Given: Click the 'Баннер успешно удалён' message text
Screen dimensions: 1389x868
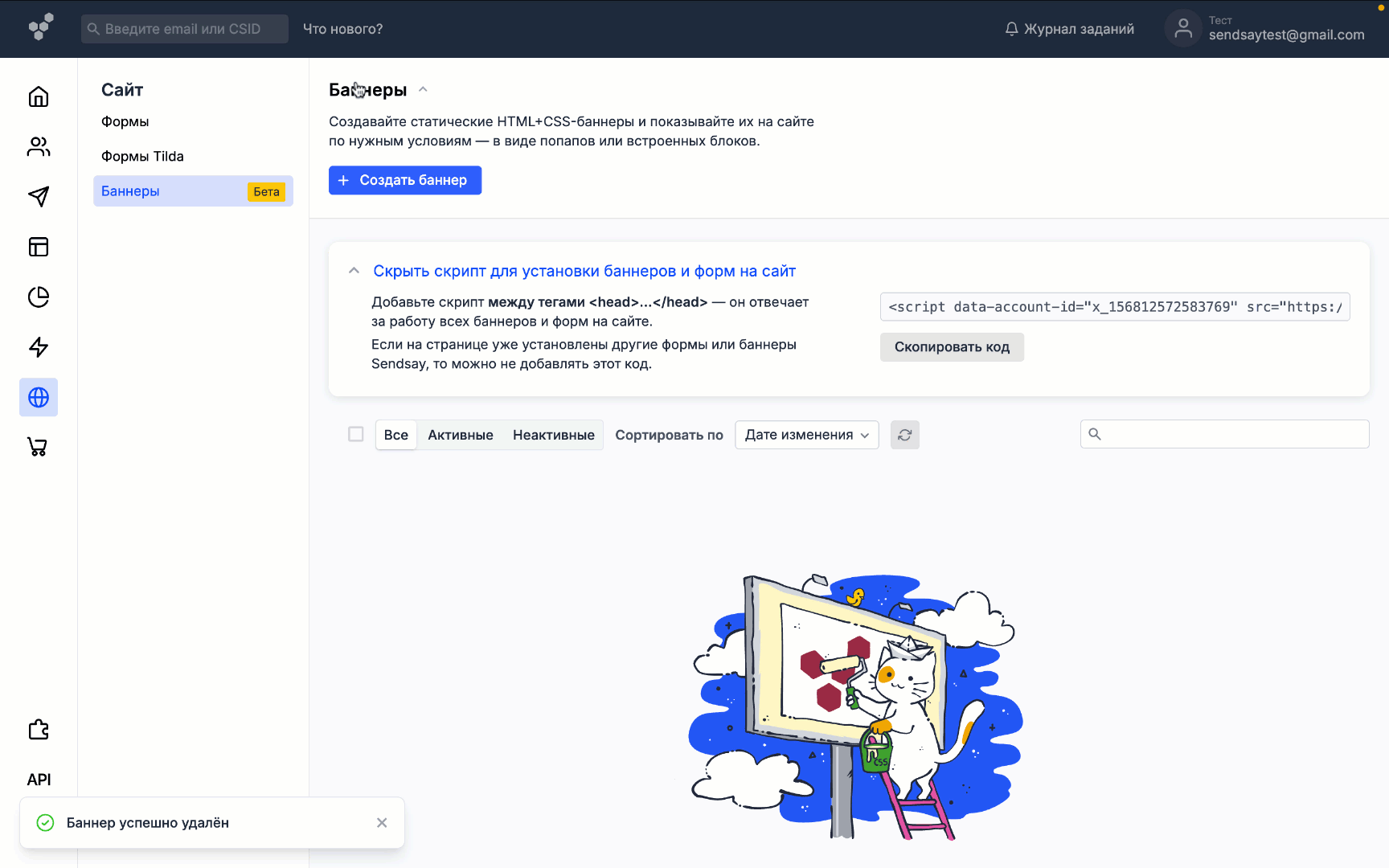Looking at the screenshot, I should point(148,822).
